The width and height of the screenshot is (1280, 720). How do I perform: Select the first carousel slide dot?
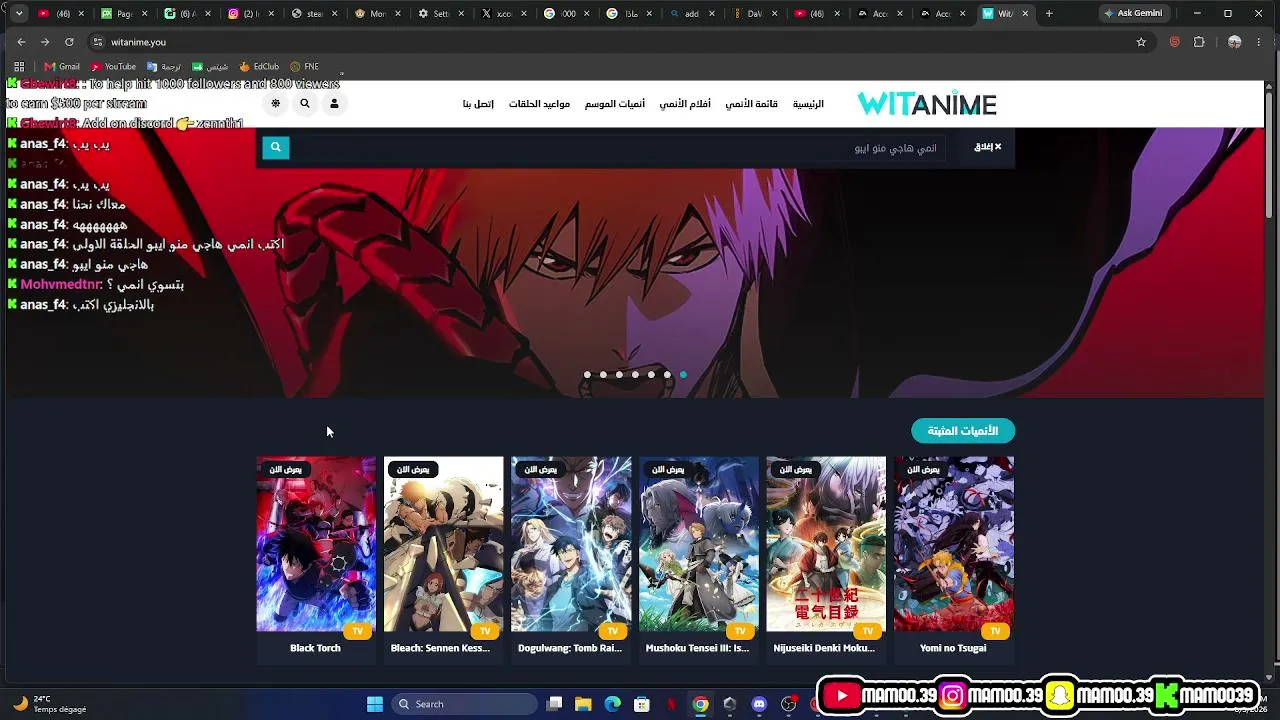pyautogui.click(x=587, y=375)
